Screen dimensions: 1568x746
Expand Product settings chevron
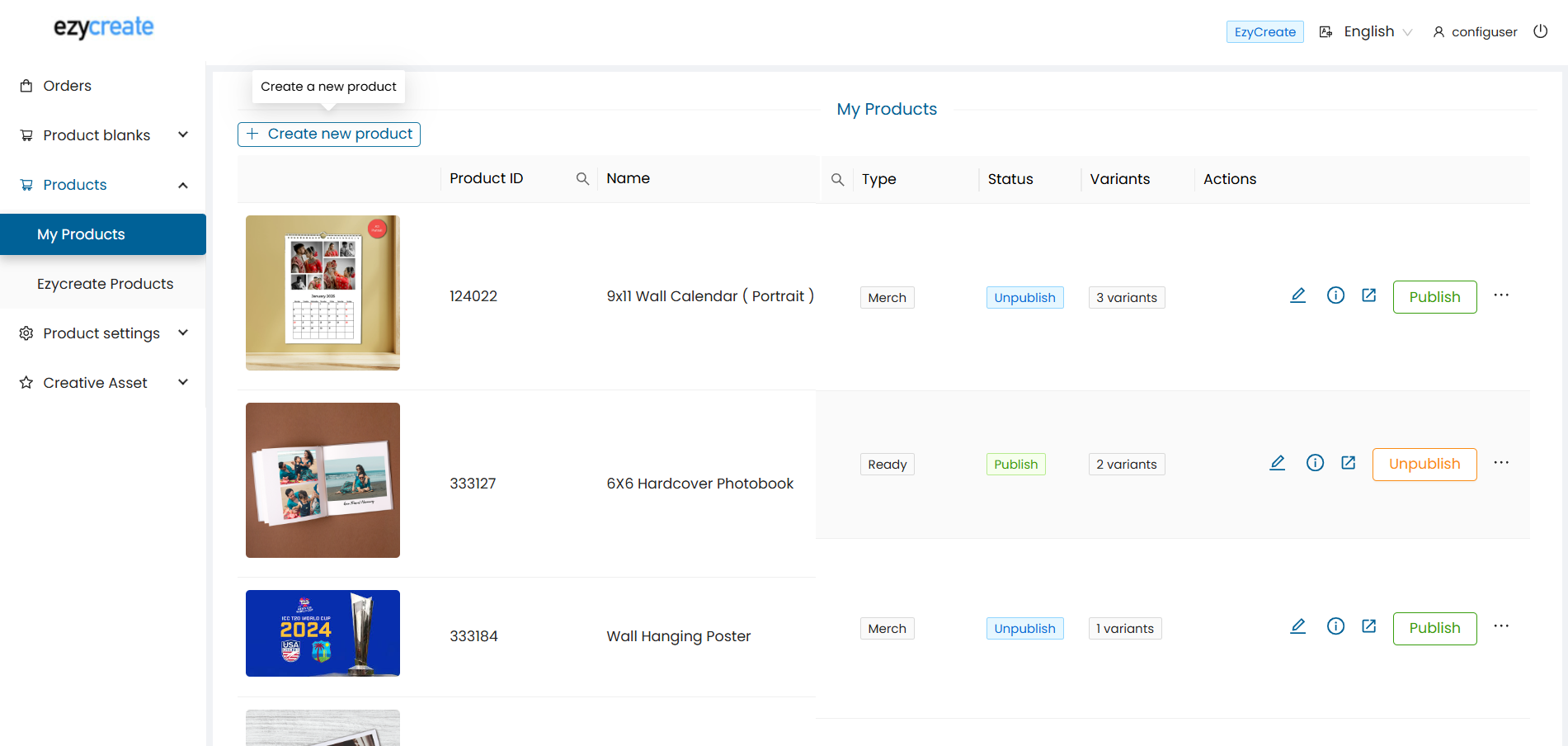(x=183, y=333)
